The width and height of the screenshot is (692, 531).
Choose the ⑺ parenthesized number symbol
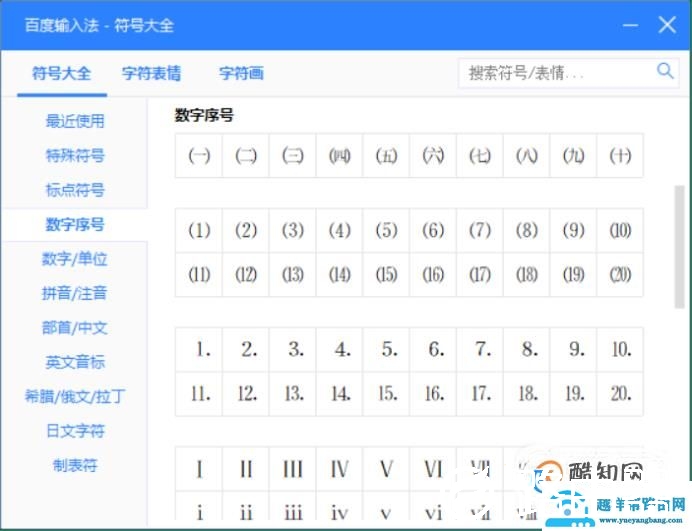[x=480, y=230]
